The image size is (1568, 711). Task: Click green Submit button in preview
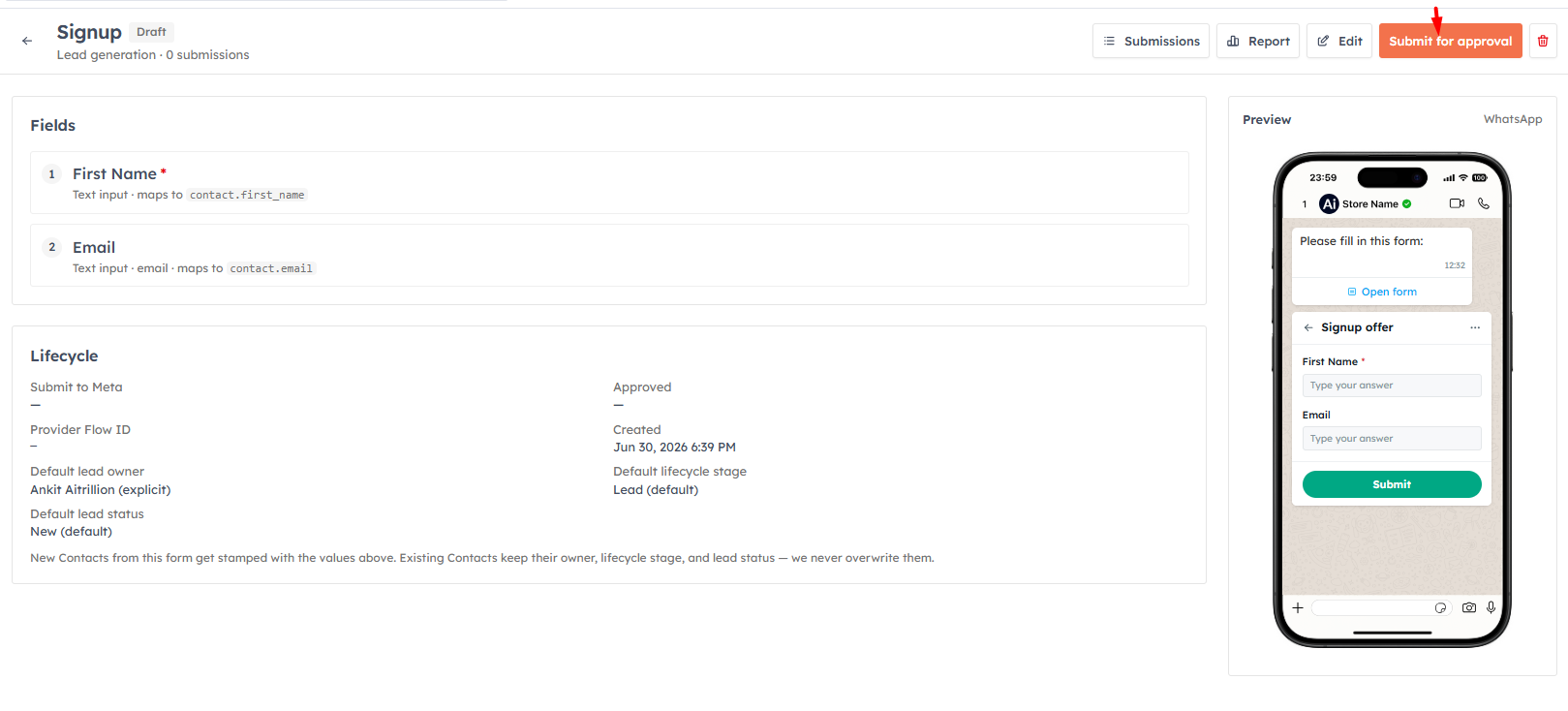pyautogui.click(x=1392, y=484)
